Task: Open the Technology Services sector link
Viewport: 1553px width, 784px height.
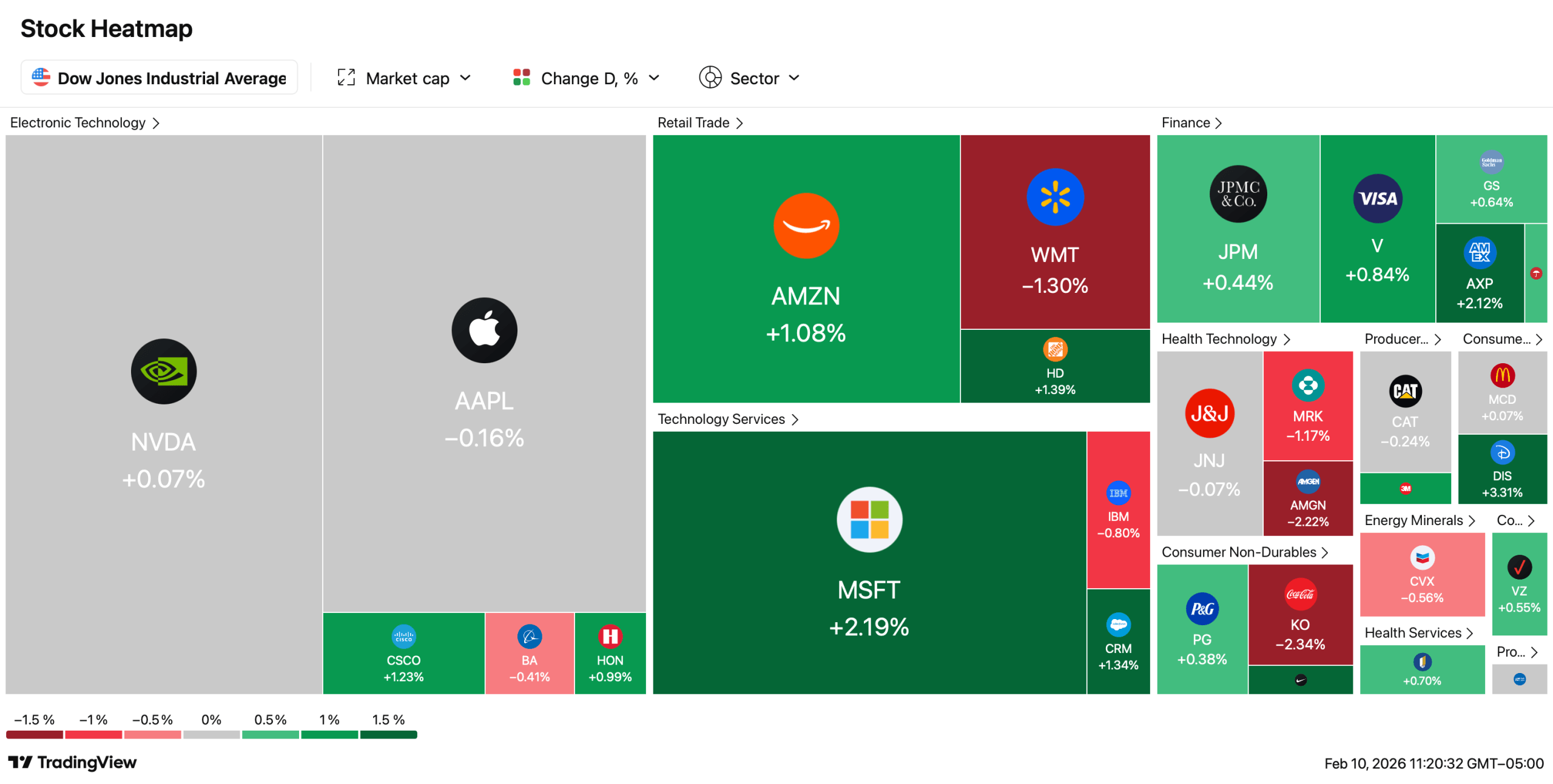Action: [728, 419]
